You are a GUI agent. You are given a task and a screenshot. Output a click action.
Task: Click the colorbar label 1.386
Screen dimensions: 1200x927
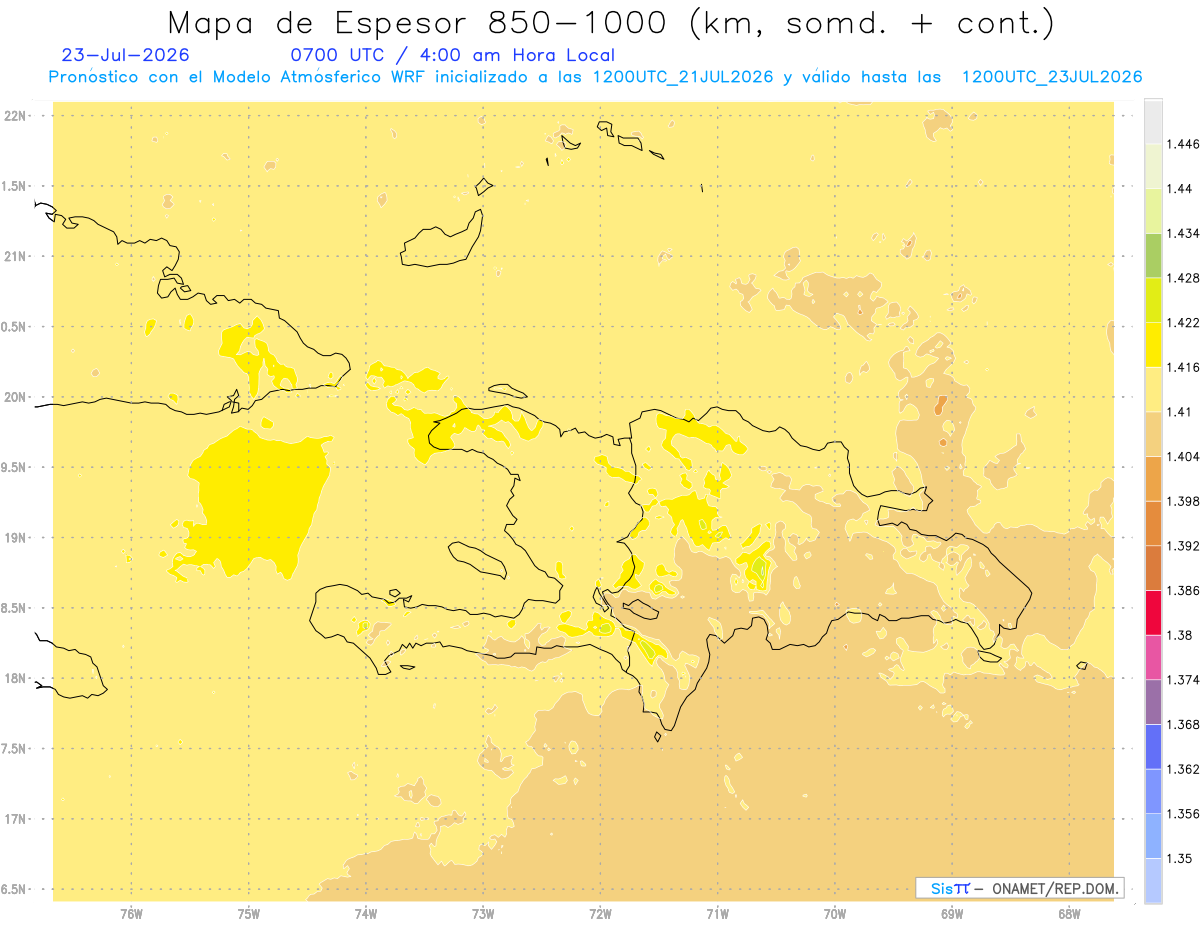tap(1183, 591)
